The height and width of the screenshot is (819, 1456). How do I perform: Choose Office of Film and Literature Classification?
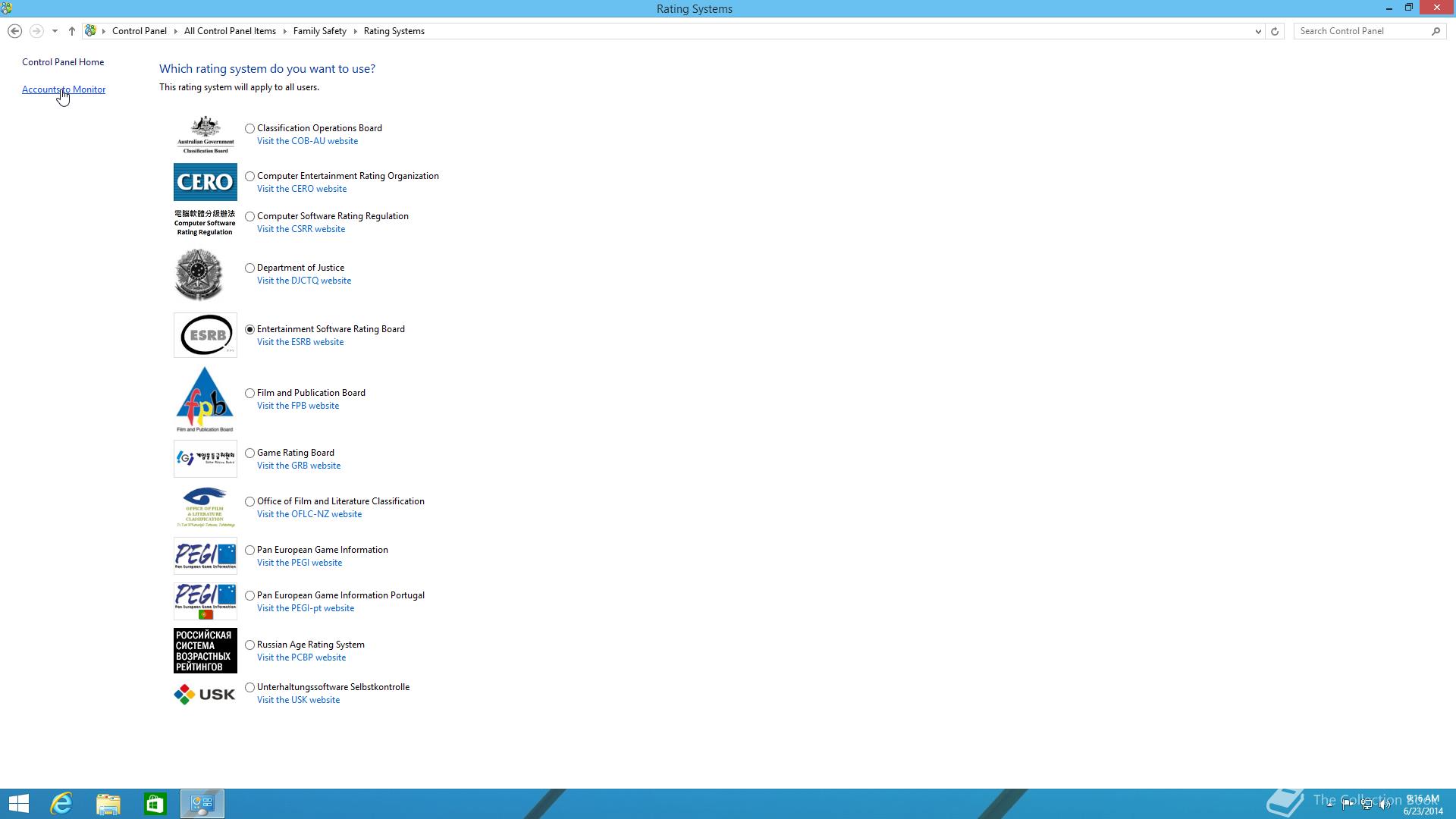click(249, 502)
